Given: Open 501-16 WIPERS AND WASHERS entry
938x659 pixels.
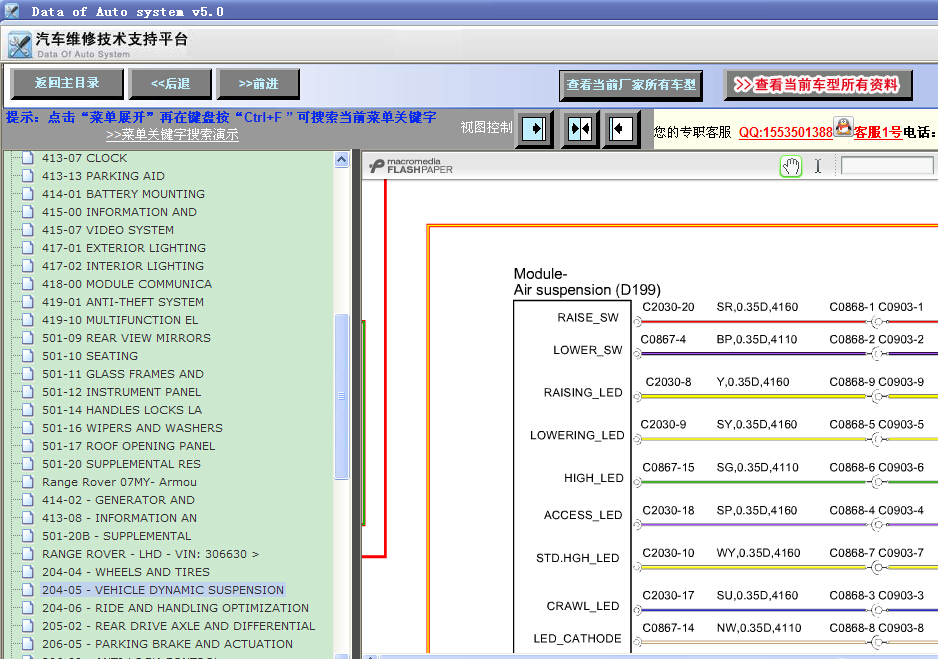Looking at the screenshot, I should [132, 428].
